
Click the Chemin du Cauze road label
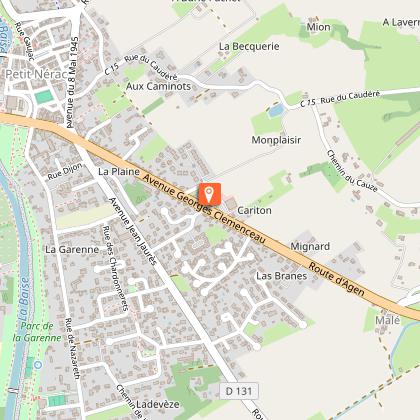352,171
